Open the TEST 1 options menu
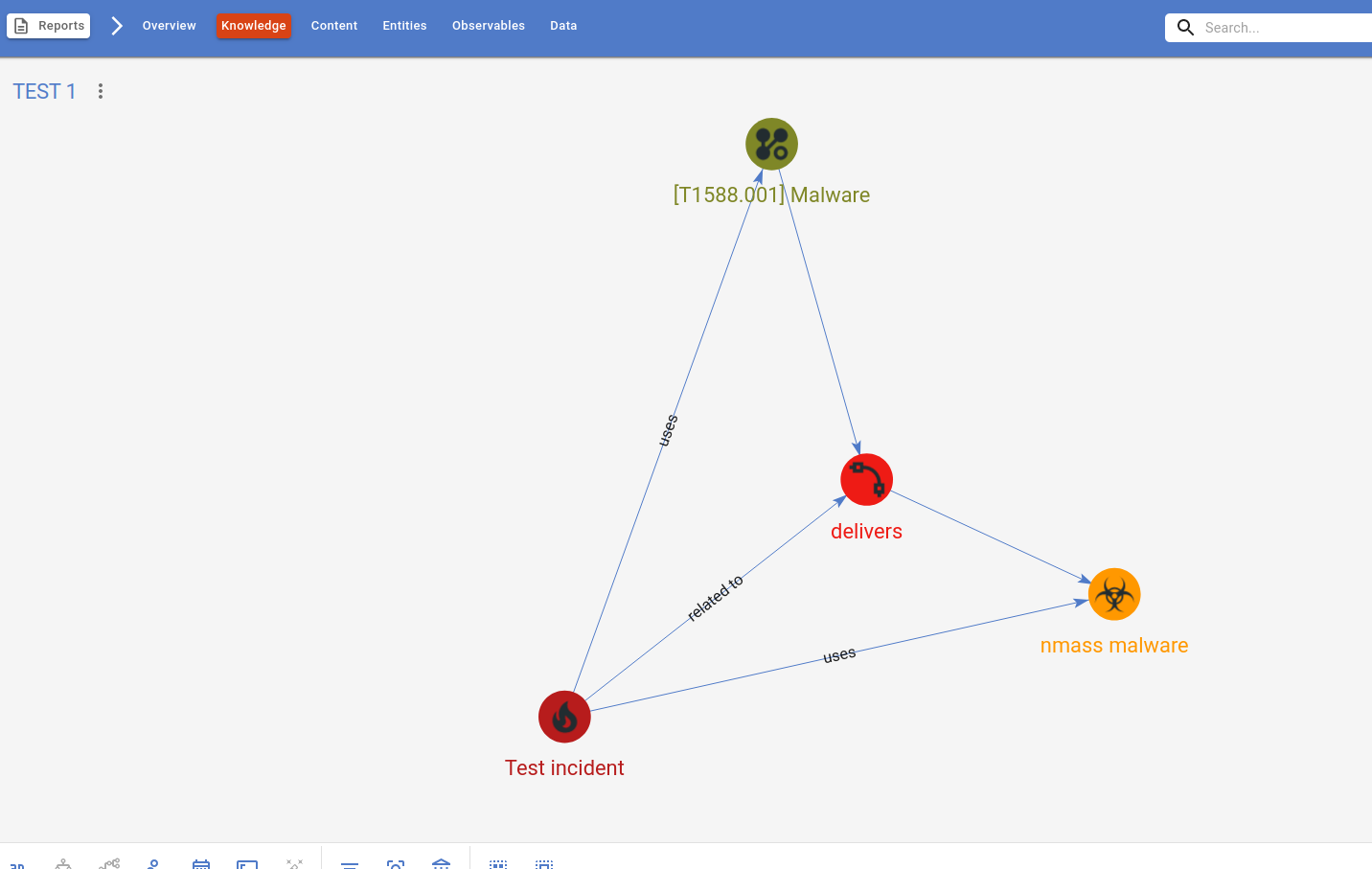Screen dimensions: 1372x869 pos(101,90)
